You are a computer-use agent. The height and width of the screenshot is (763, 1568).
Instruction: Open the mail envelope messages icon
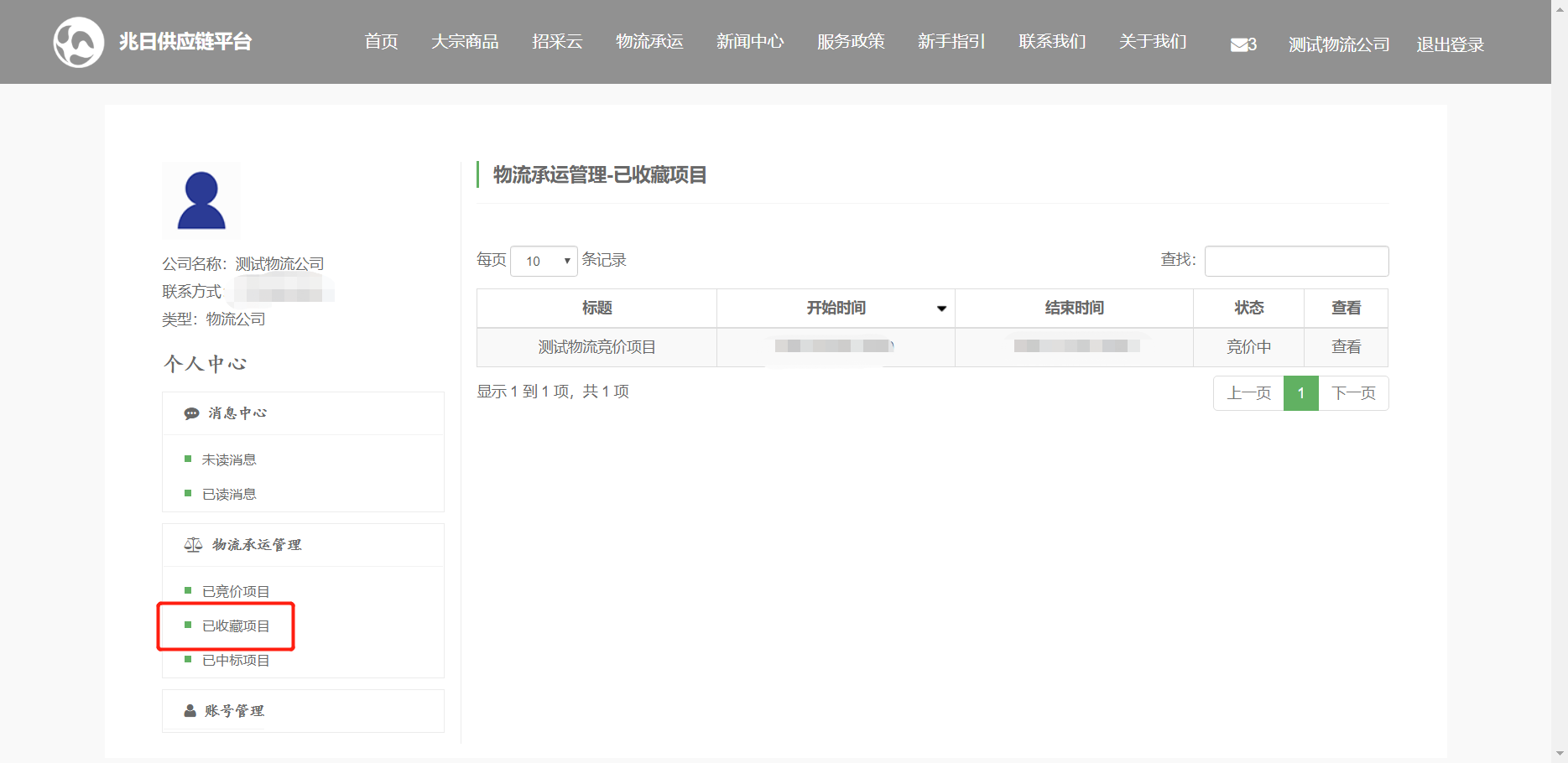pos(1238,44)
